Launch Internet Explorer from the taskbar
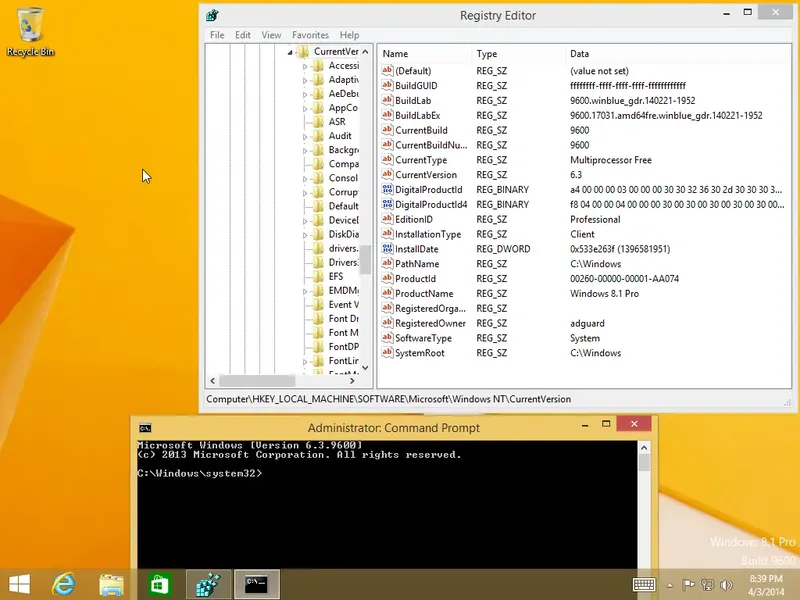The width and height of the screenshot is (800, 600). point(66,584)
